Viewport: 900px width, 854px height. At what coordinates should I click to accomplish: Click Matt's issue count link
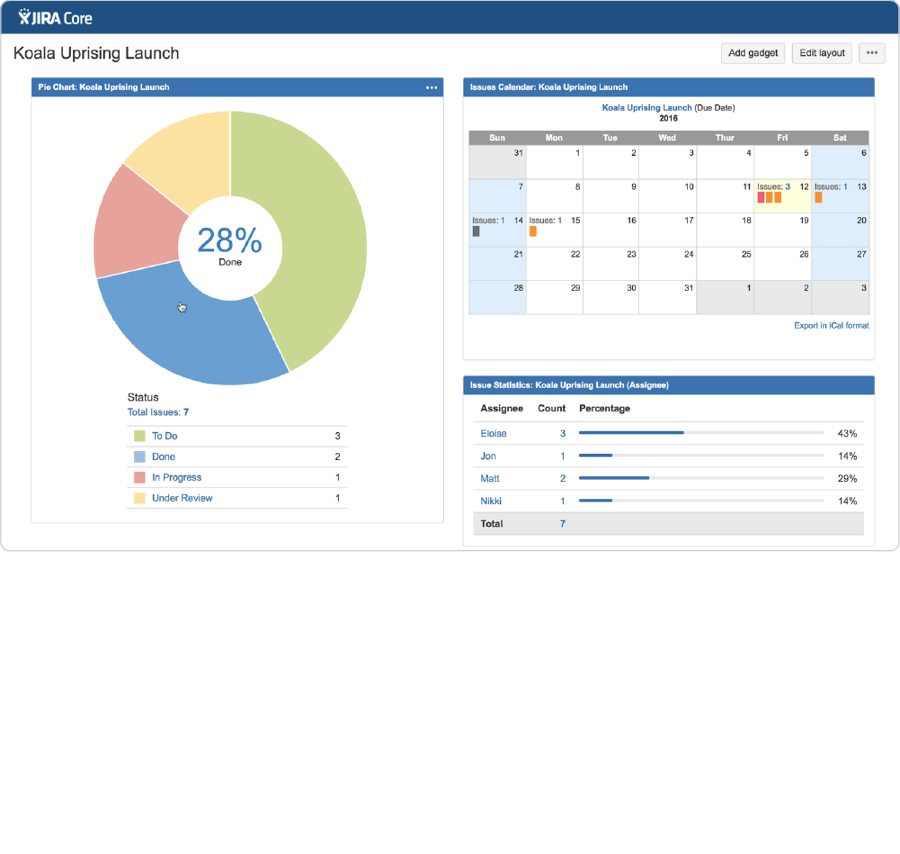(x=560, y=478)
